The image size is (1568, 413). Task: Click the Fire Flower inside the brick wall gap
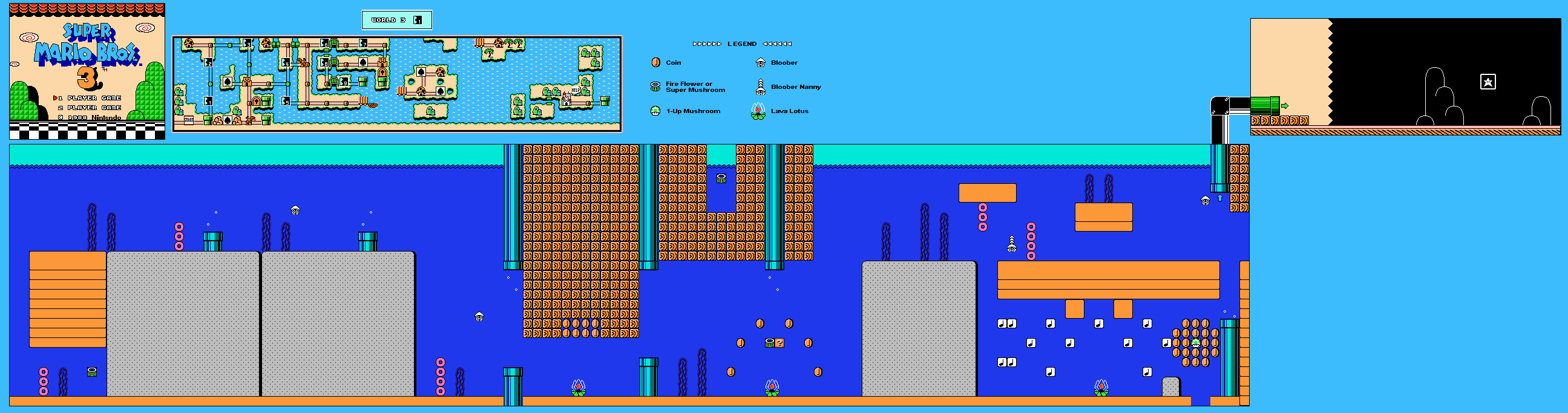[721, 178]
